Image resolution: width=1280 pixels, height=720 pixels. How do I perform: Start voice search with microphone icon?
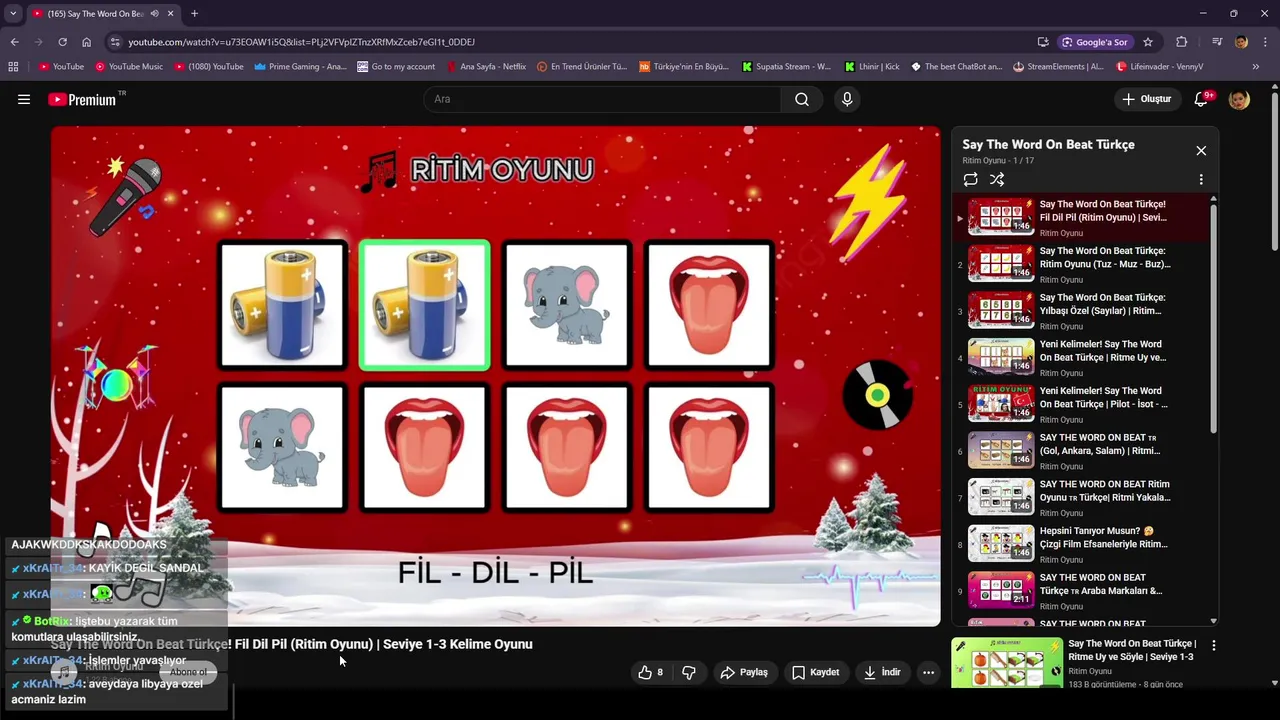pyautogui.click(x=847, y=99)
